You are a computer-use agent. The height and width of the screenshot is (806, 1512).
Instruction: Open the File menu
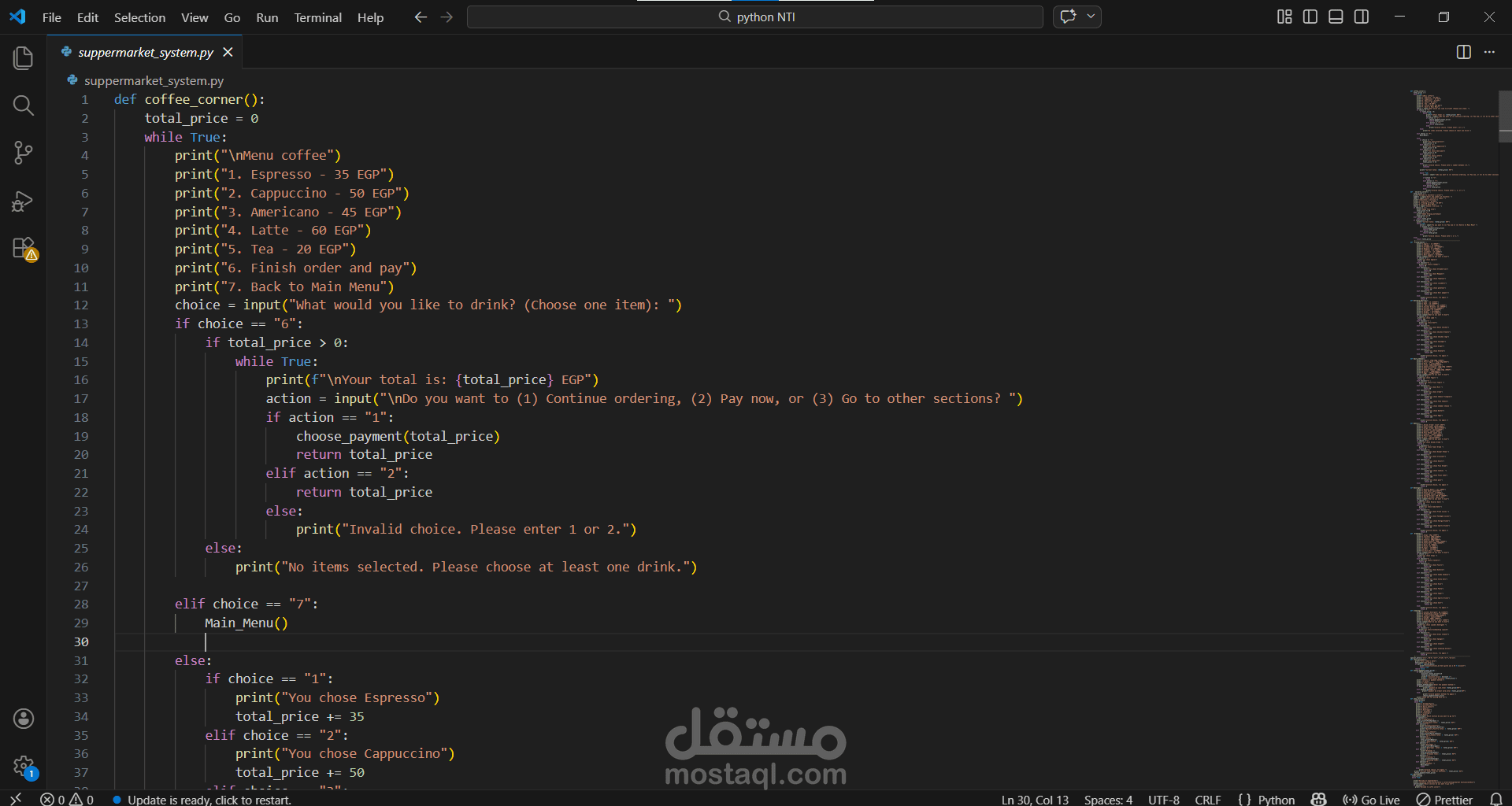pyautogui.click(x=52, y=17)
